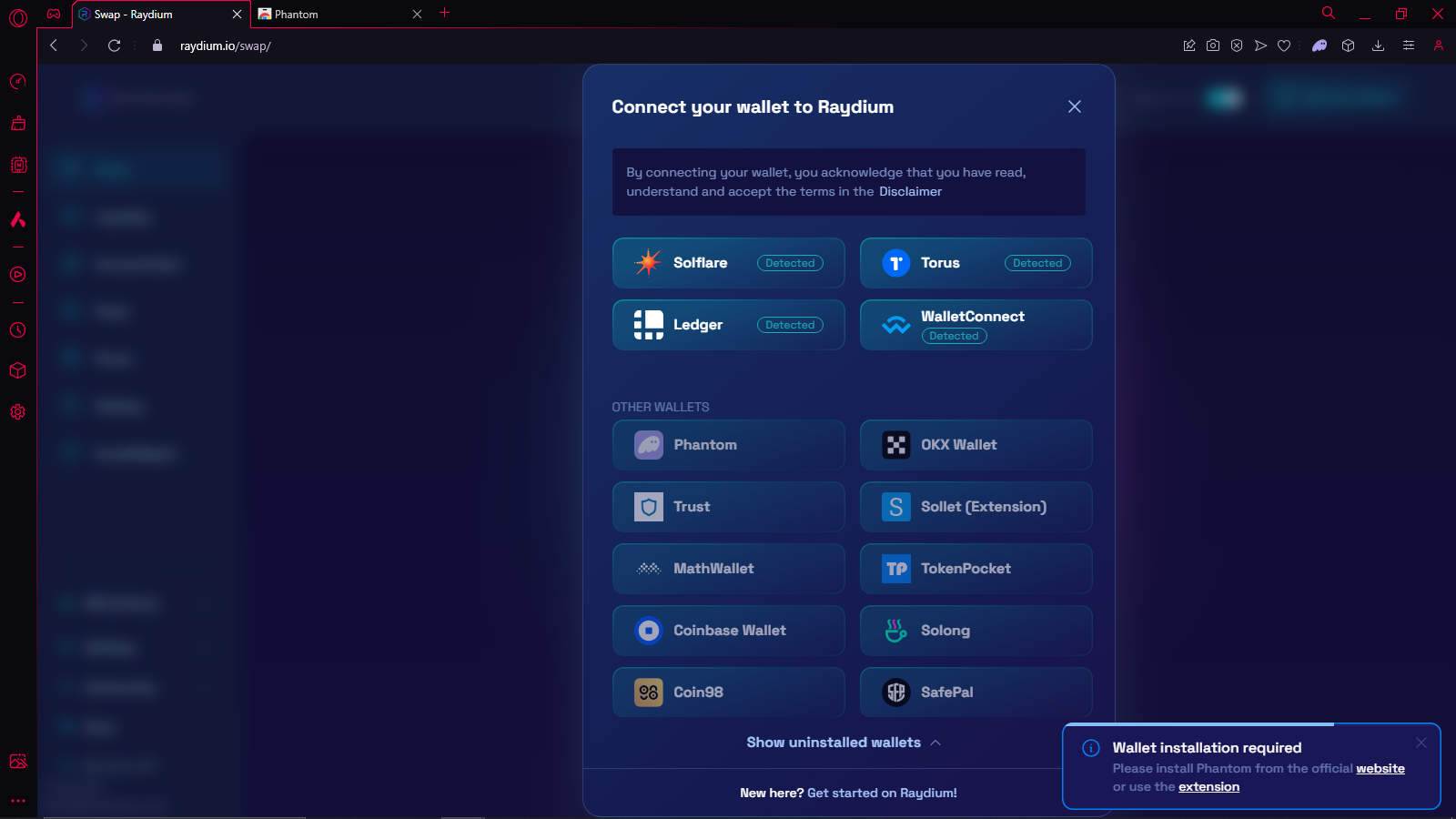Image resolution: width=1456 pixels, height=819 pixels.
Task: Open the extensions sliders icon in toolbar
Action: tap(1409, 45)
